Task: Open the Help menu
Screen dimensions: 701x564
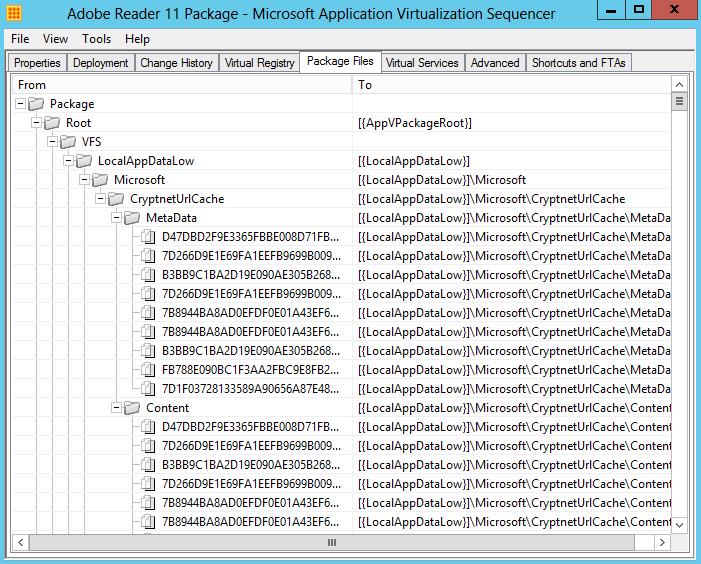Action: 137,39
